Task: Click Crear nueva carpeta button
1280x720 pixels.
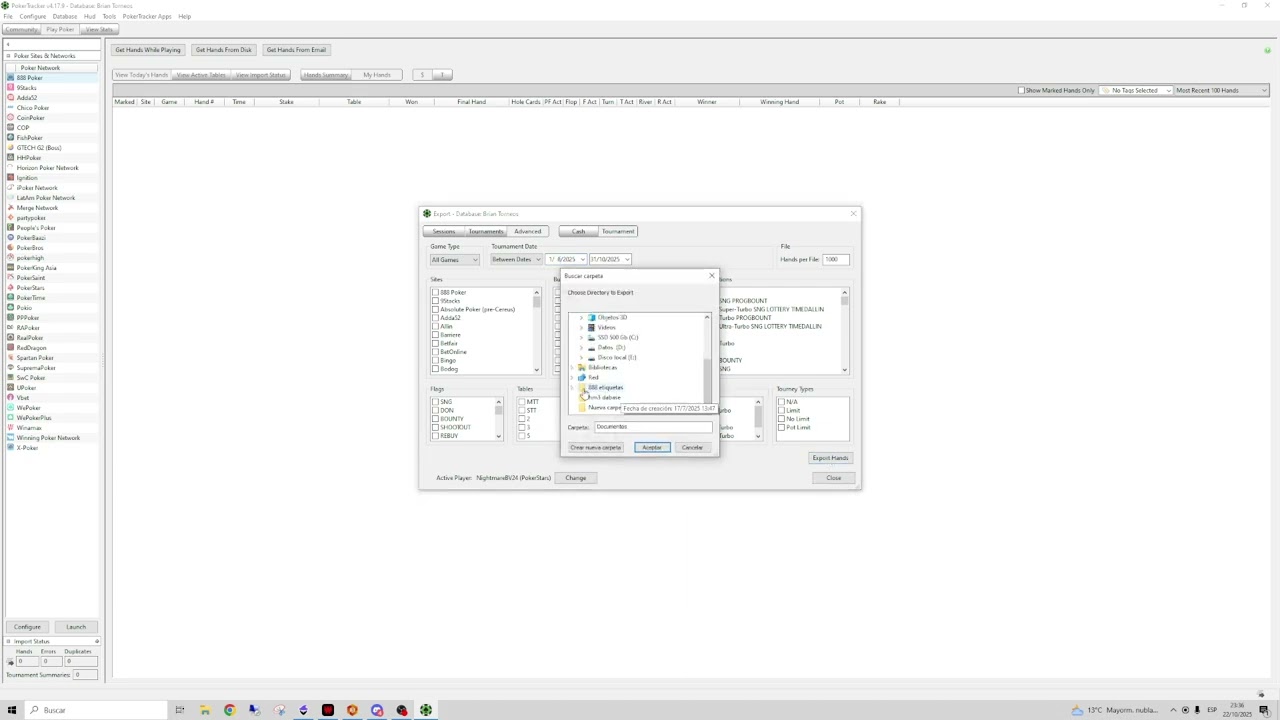Action: click(596, 447)
